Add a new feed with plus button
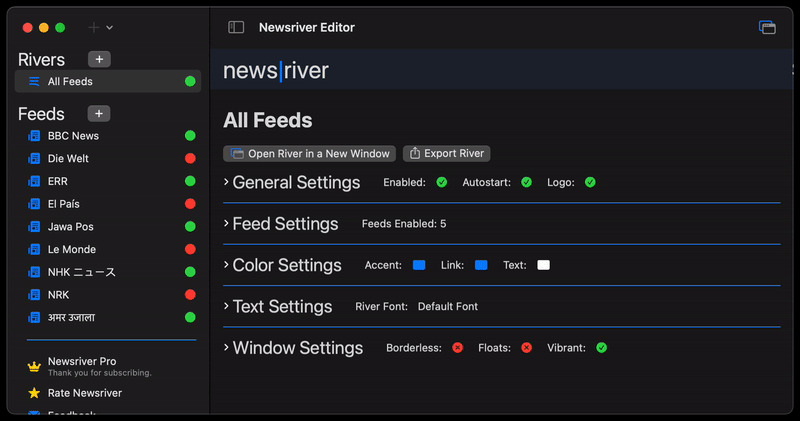This screenshot has width=800, height=421. pyautogui.click(x=99, y=113)
